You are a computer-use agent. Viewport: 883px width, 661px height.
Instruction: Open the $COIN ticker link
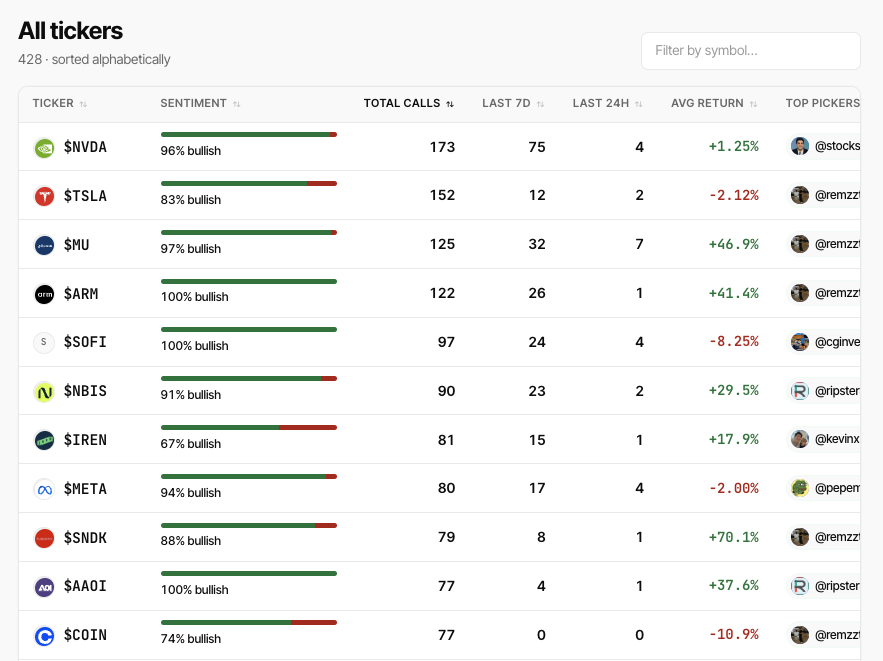[85, 636]
